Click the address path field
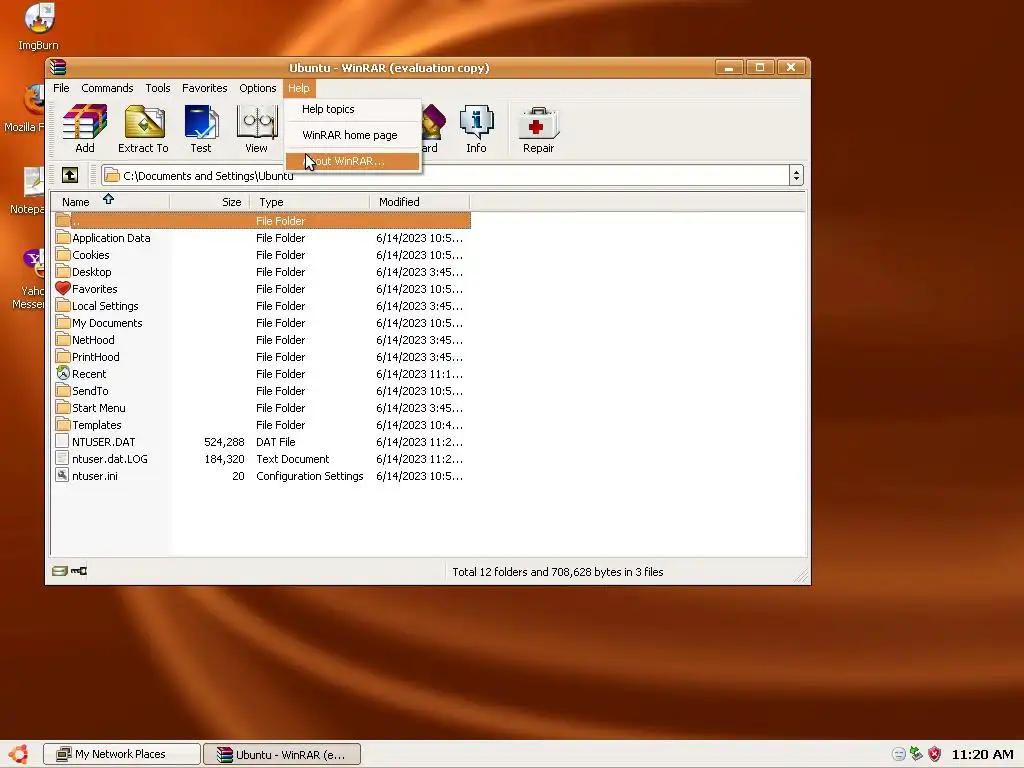Viewport: 1024px width, 768px height. pyautogui.click(x=444, y=175)
